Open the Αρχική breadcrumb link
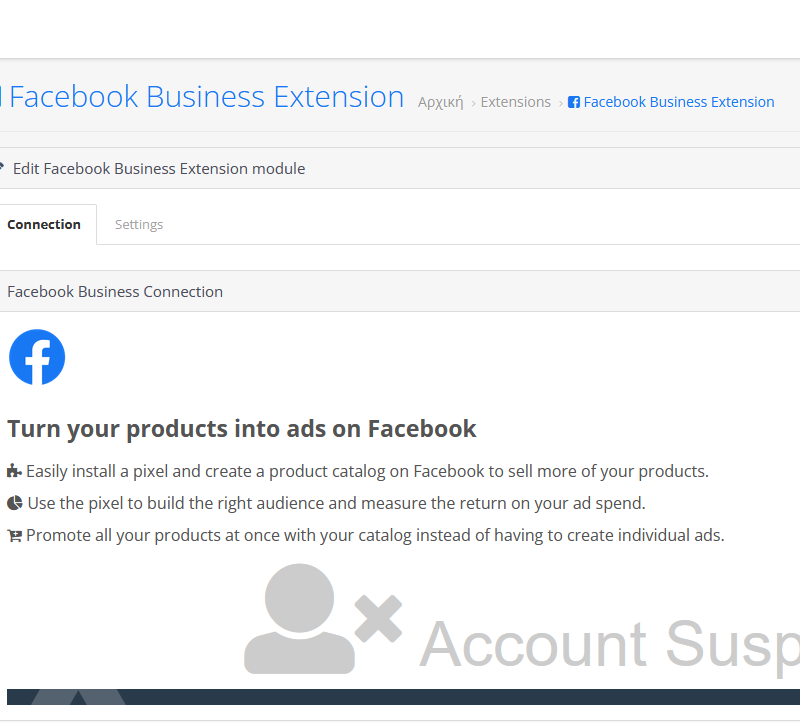 [440, 102]
